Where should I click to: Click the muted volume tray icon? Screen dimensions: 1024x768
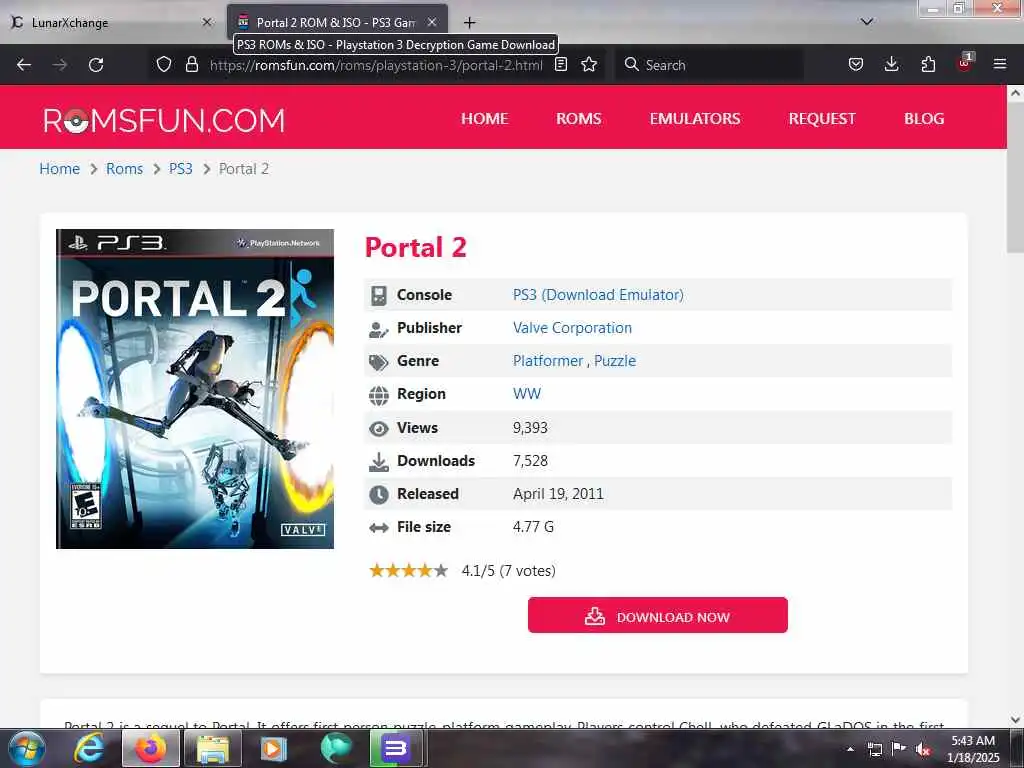point(923,749)
